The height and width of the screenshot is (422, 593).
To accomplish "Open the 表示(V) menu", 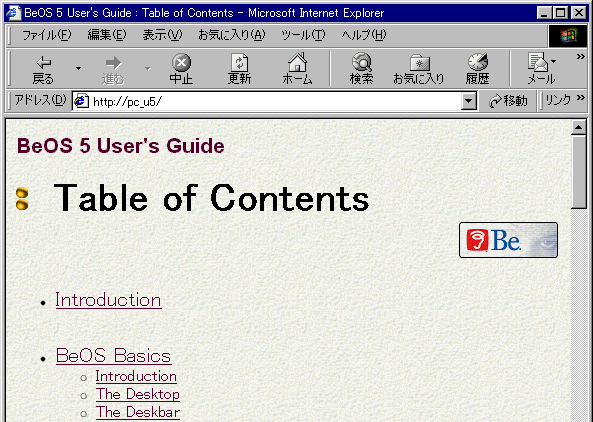I will click(x=162, y=35).
